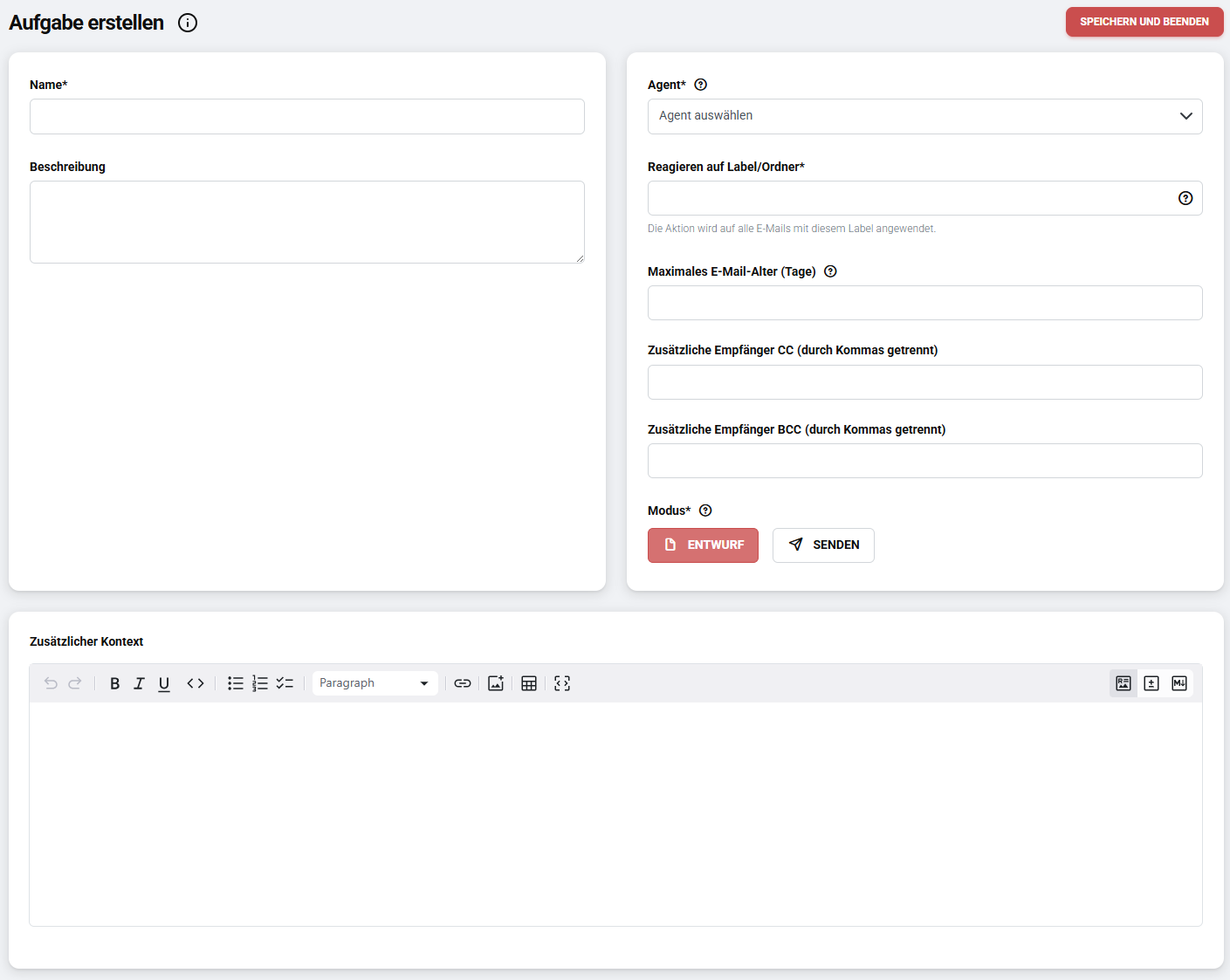
Task: Select Senden mode
Action: click(823, 545)
